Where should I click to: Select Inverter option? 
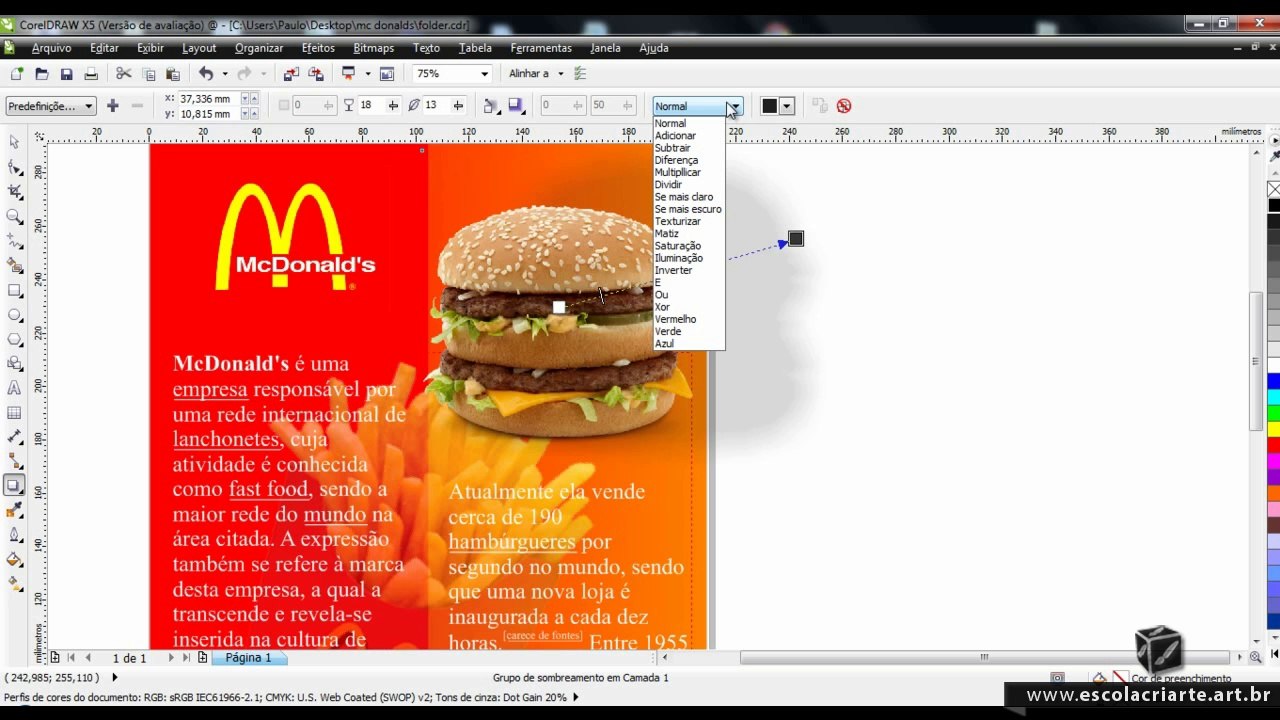pyautogui.click(x=673, y=270)
